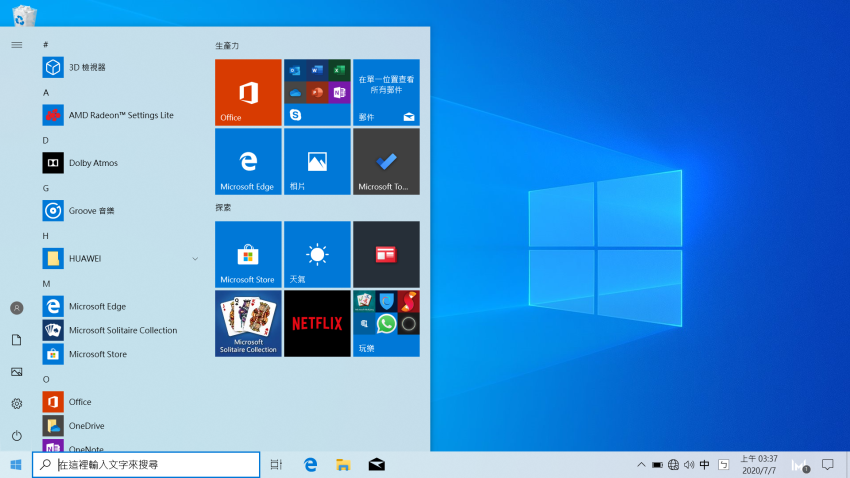This screenshot has width=850, height=478.
Task: Open File Explorer on taskbar
Action: pos(343,464)
